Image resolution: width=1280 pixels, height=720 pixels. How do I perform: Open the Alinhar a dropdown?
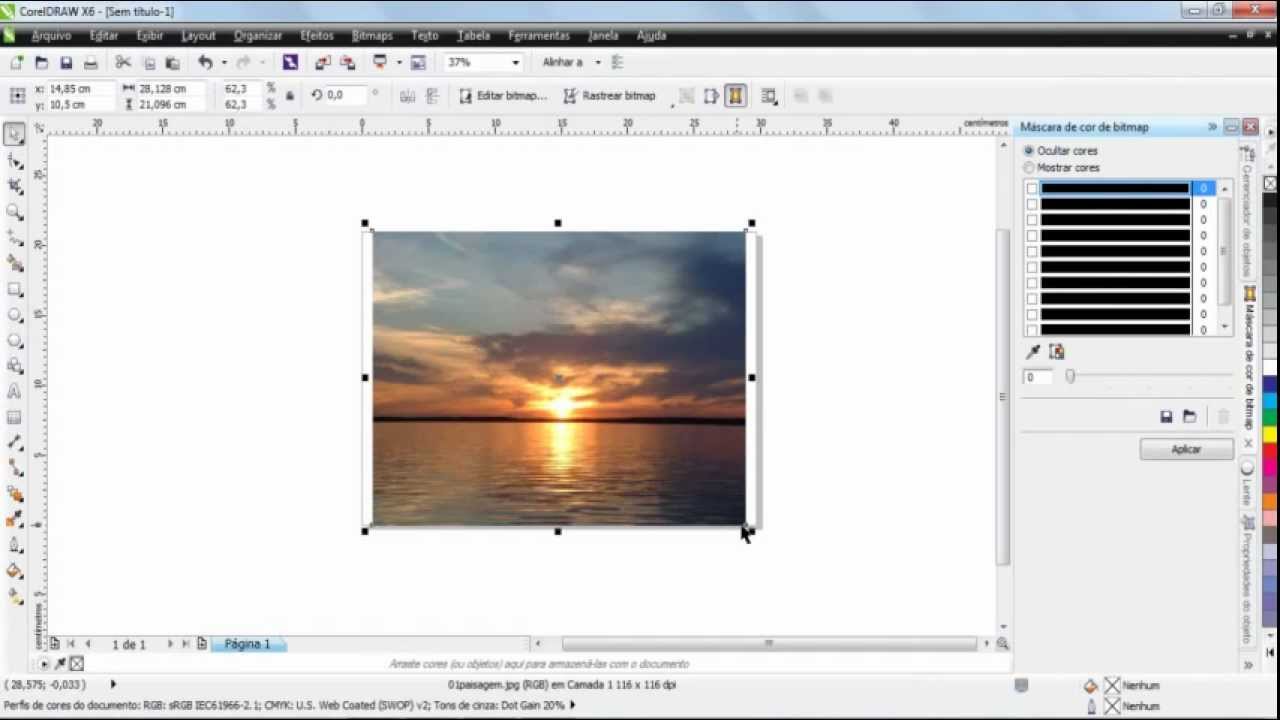(x=598, y=62)
